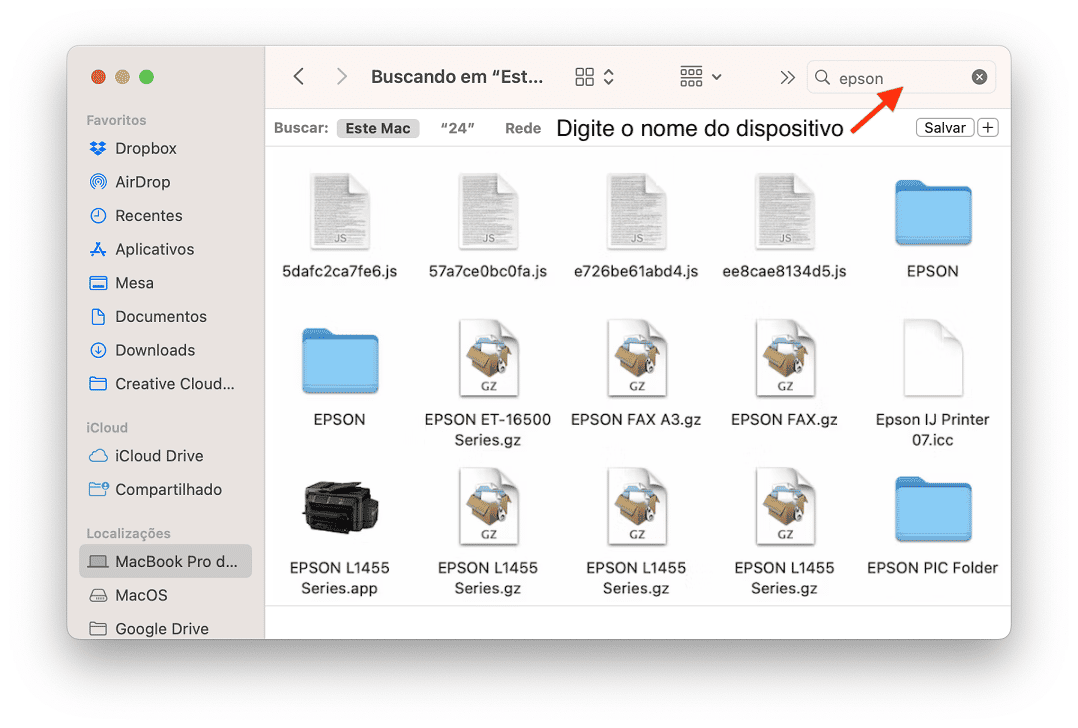Go back with the left chevron
The height and width of the screenshot is (728, 1078).
point(298,76)
